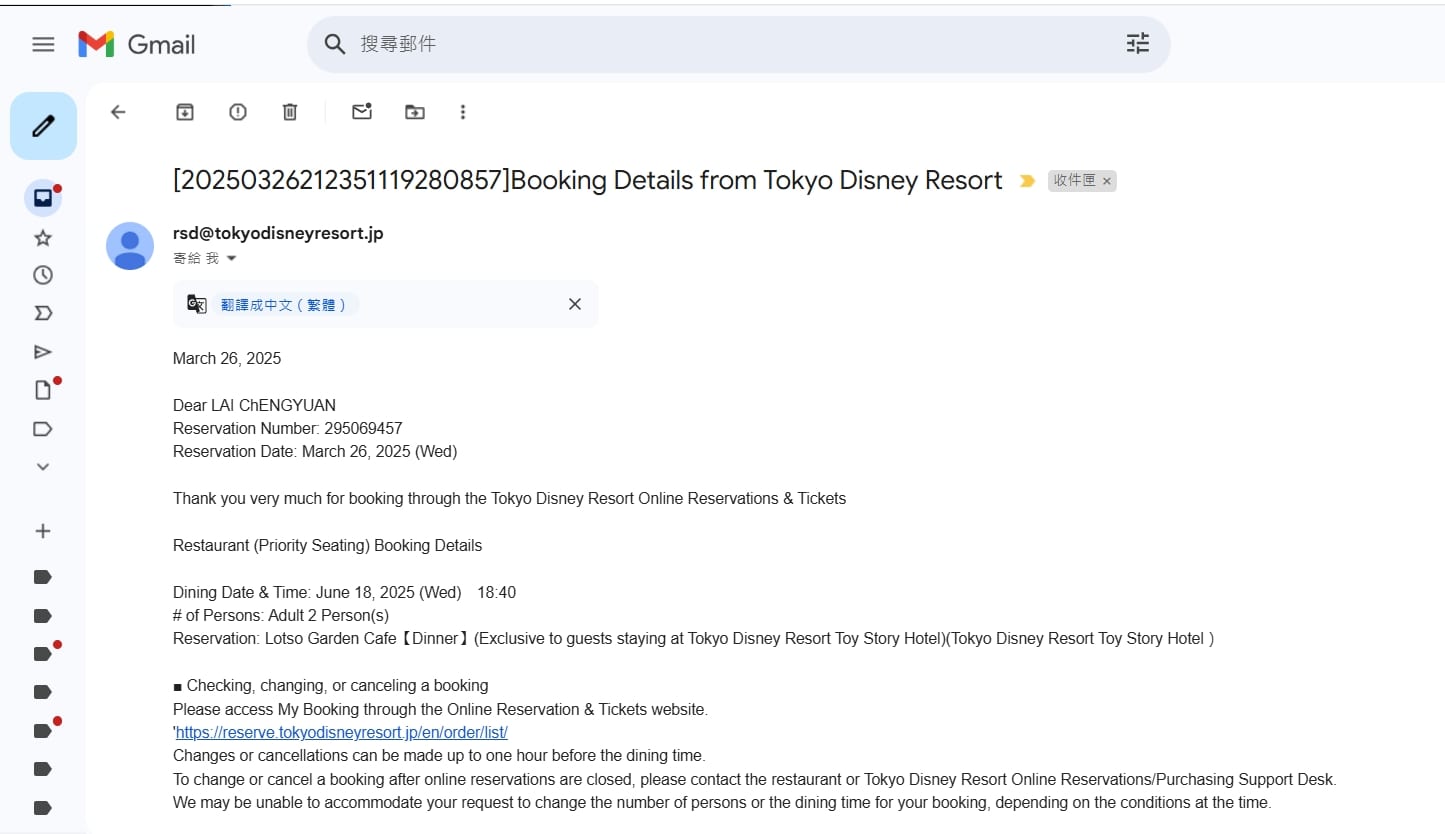Click sender rsd@tokyodisneyresort.jp
The width and height of the screenshot is (1445, 834).
278,233
